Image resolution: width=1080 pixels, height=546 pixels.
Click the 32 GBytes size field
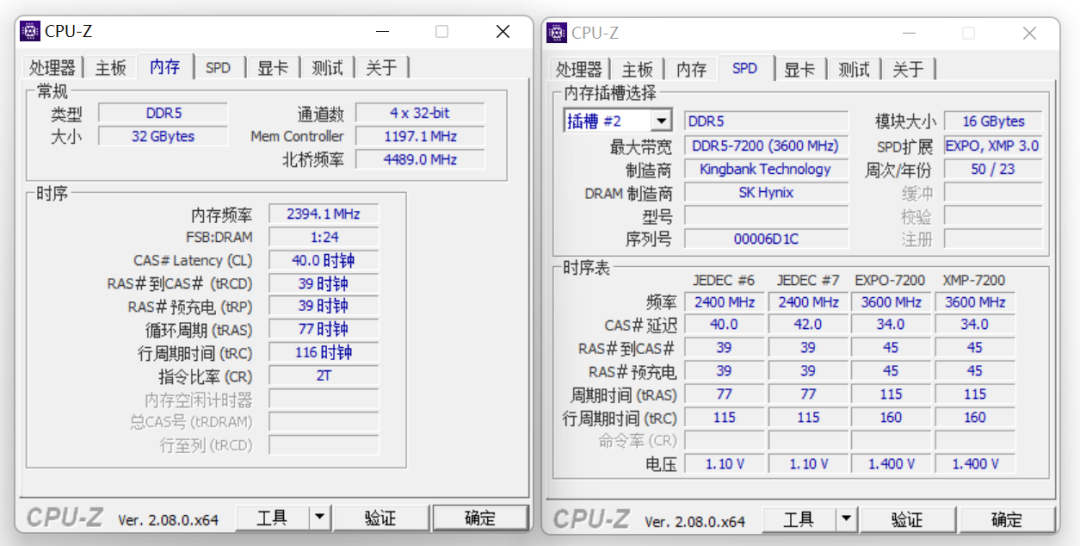(x=163, y=136)
